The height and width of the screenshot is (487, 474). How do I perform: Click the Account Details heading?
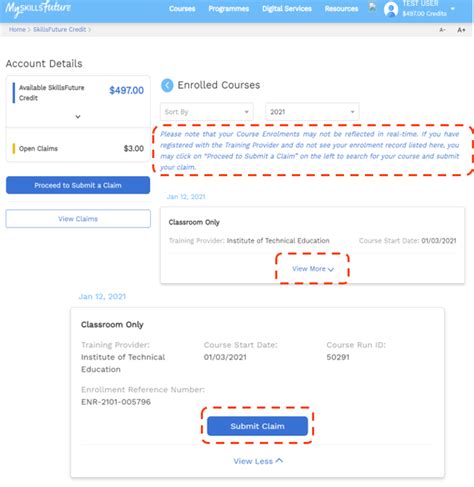(x=44, y=63)
